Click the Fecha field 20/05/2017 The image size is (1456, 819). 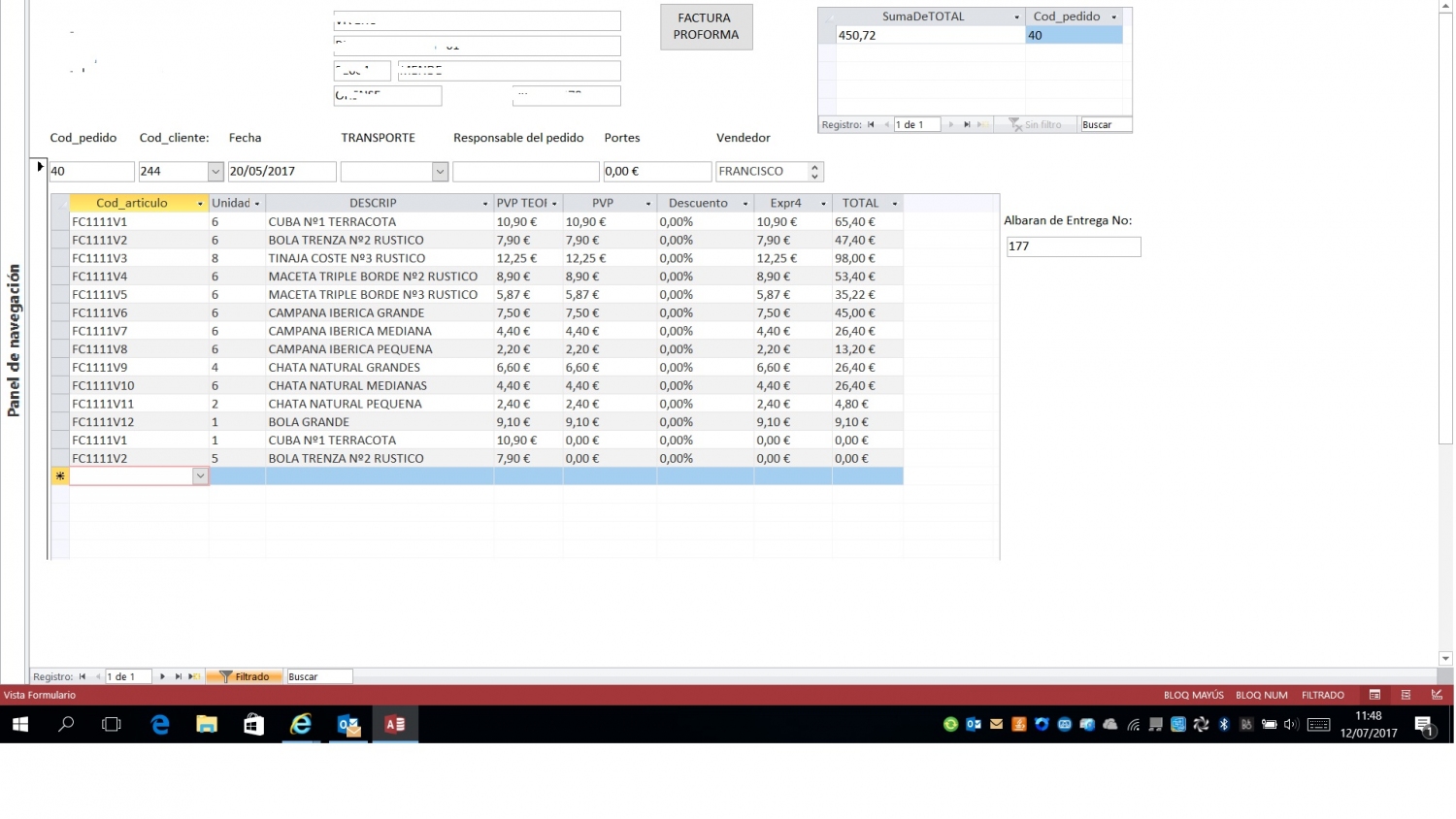pos(281,172)
